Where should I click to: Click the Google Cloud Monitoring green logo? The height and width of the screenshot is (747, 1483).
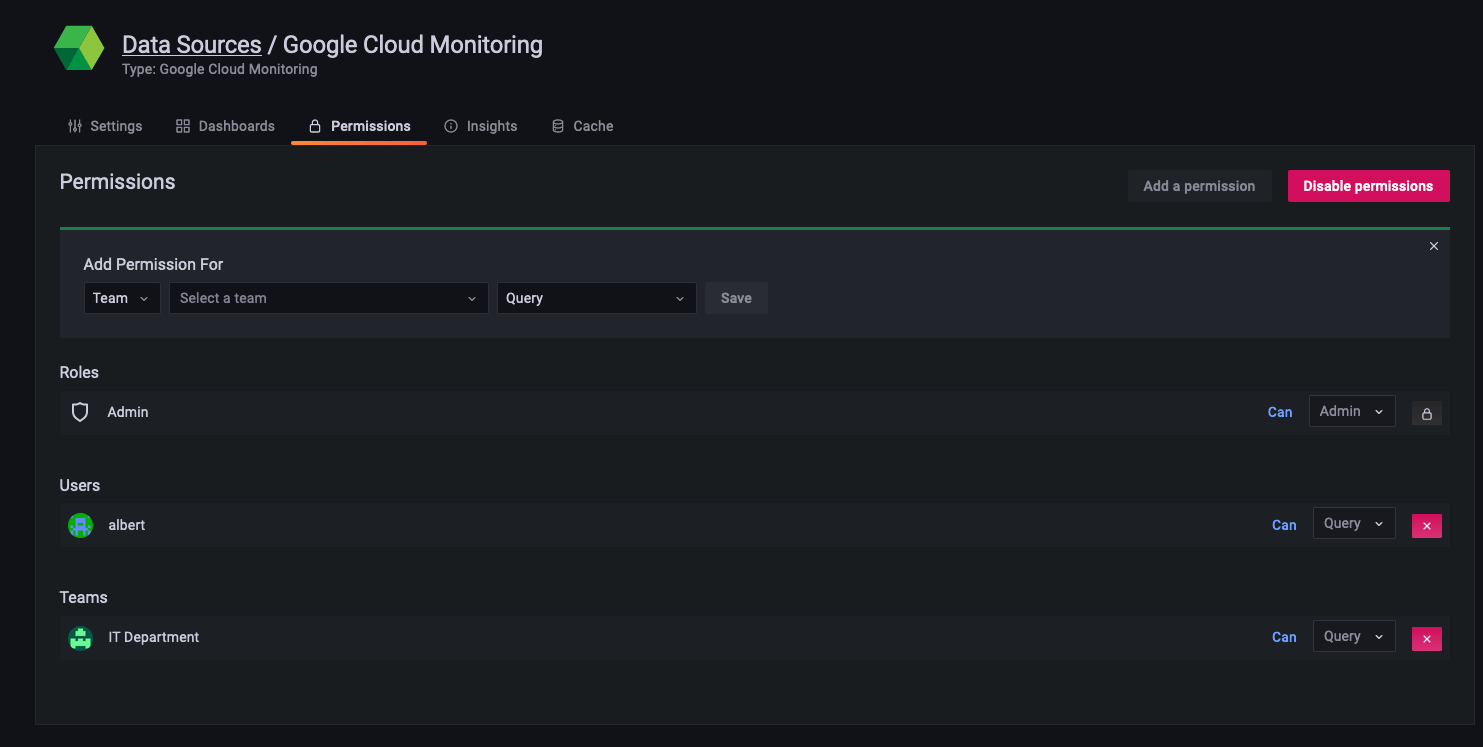[x=79, y=49]
